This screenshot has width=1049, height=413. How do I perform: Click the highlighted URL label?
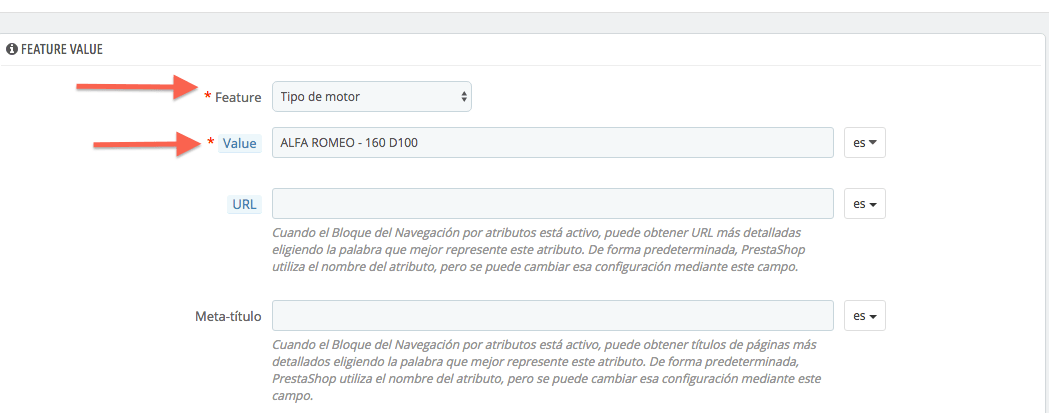pos(244,204)
